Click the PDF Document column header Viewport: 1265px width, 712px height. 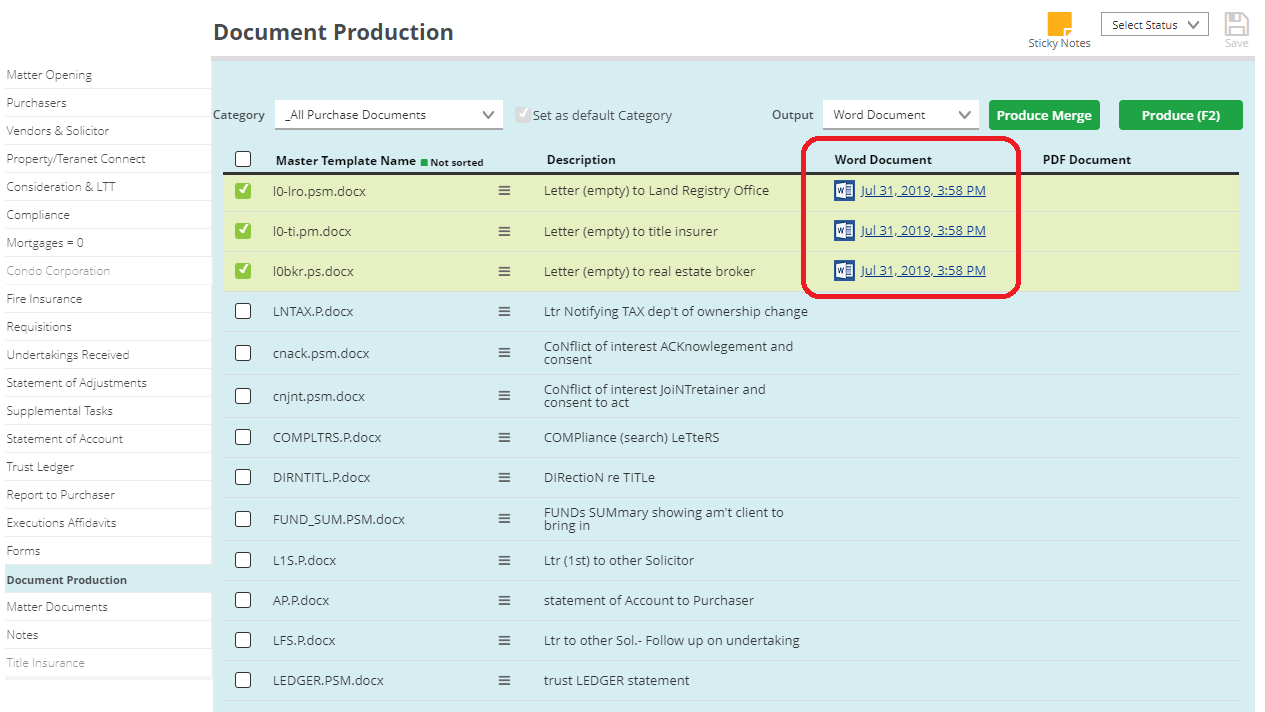(x=1087, y=160)
